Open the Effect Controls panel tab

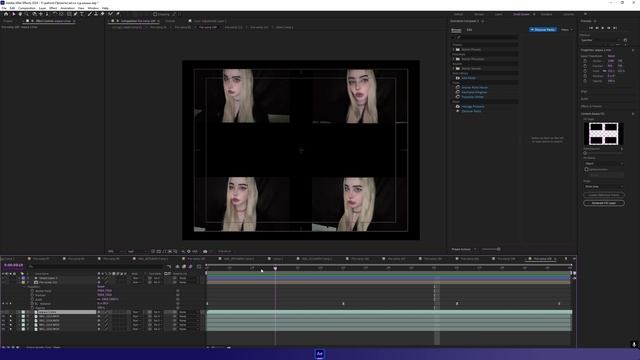(x=53, y=21)
